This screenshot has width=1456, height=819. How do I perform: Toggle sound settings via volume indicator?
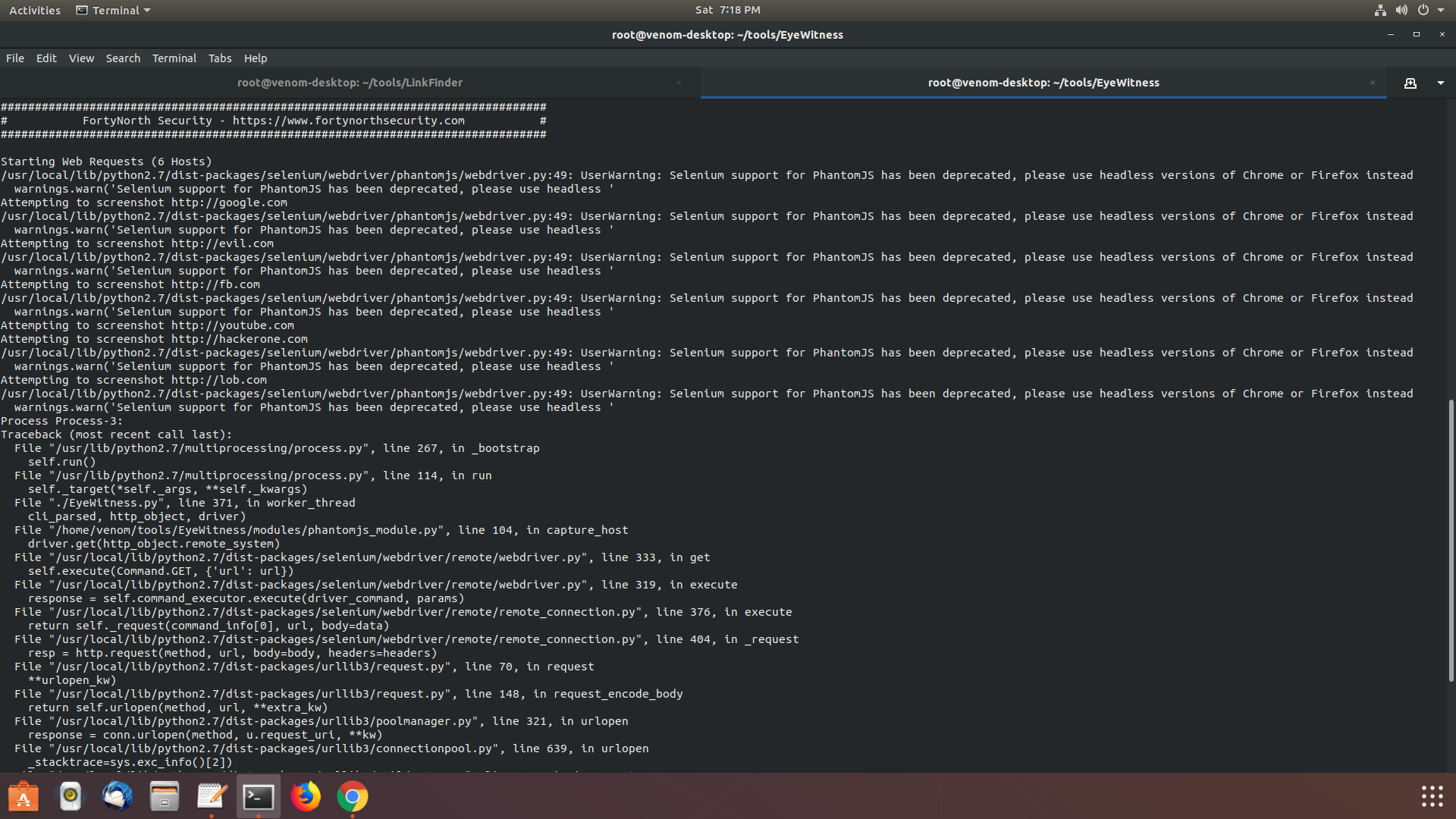[1401, 10]
